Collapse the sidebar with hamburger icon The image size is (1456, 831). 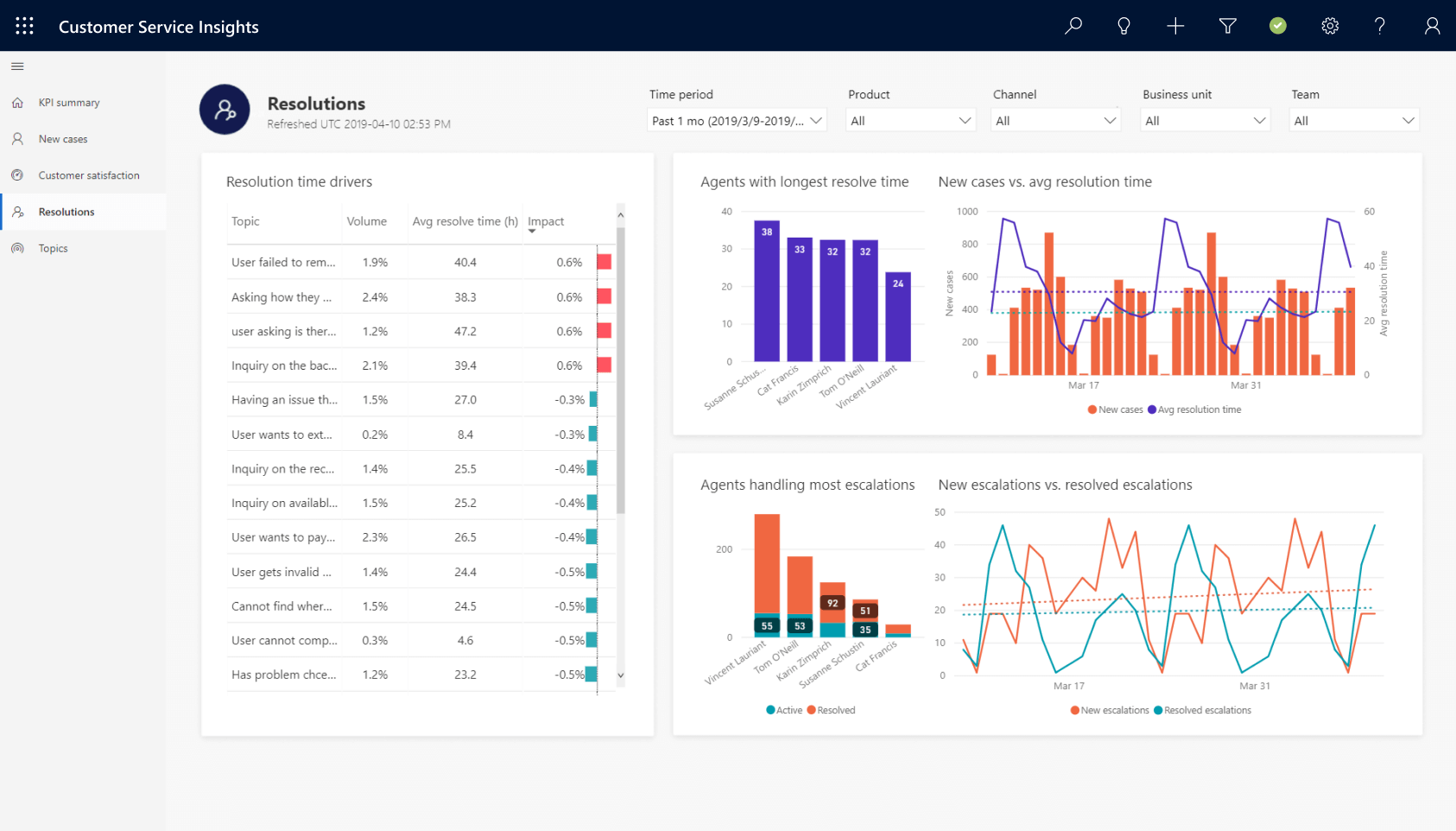(x=17, y=67)
